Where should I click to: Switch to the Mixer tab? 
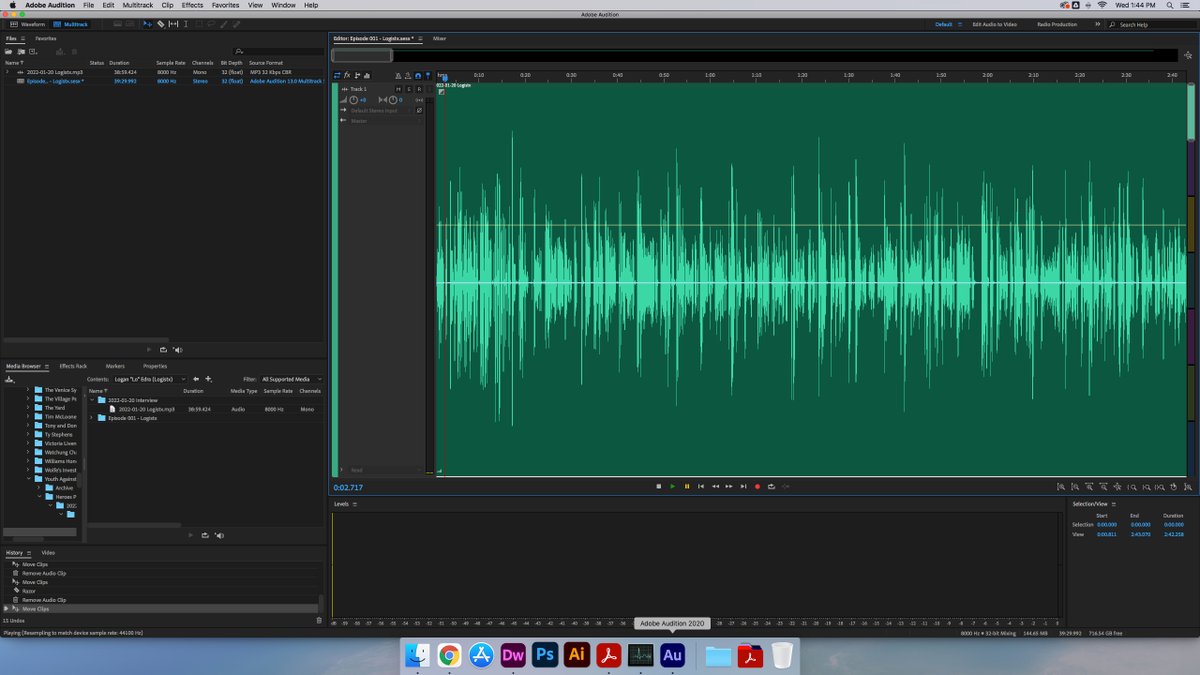[440, 38]
